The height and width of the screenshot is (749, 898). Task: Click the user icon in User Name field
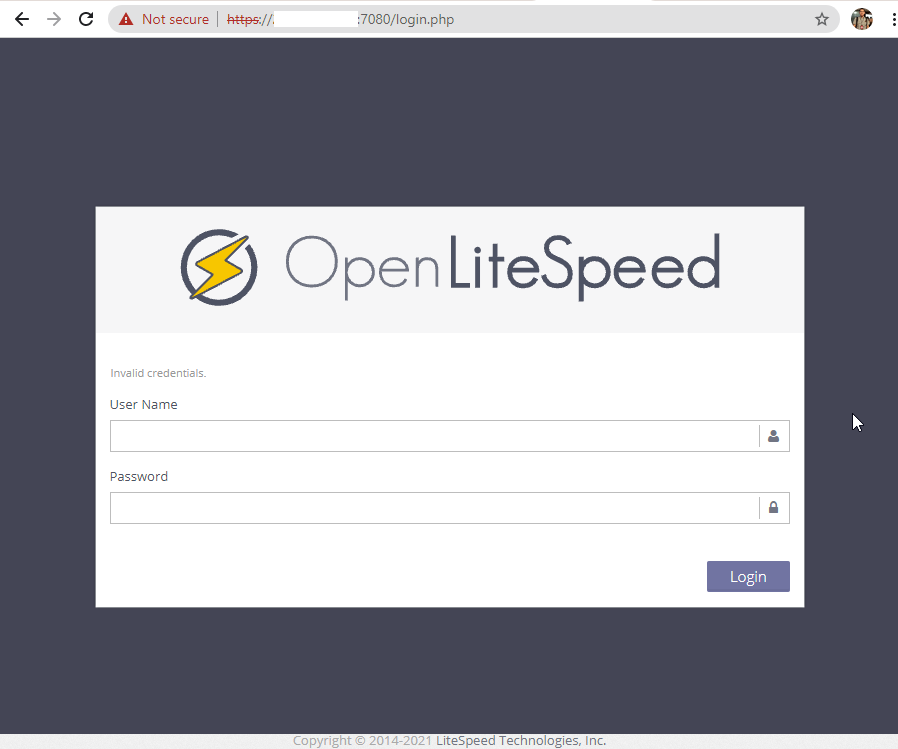pyautogui.click(x=773, y=436)
